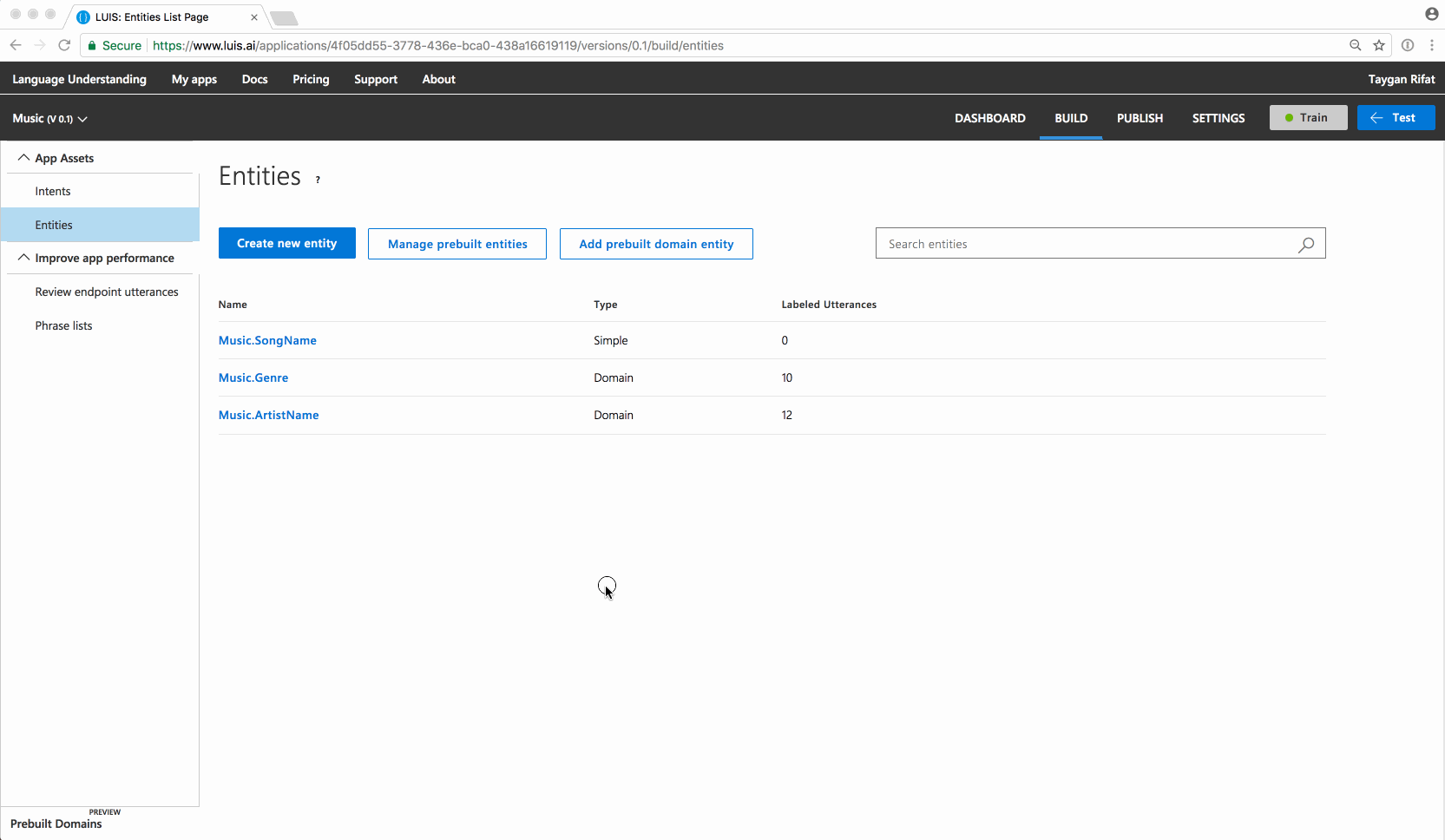
Task: Open the browser zoom magnifier icon
Action: [x=1356, y=45]
